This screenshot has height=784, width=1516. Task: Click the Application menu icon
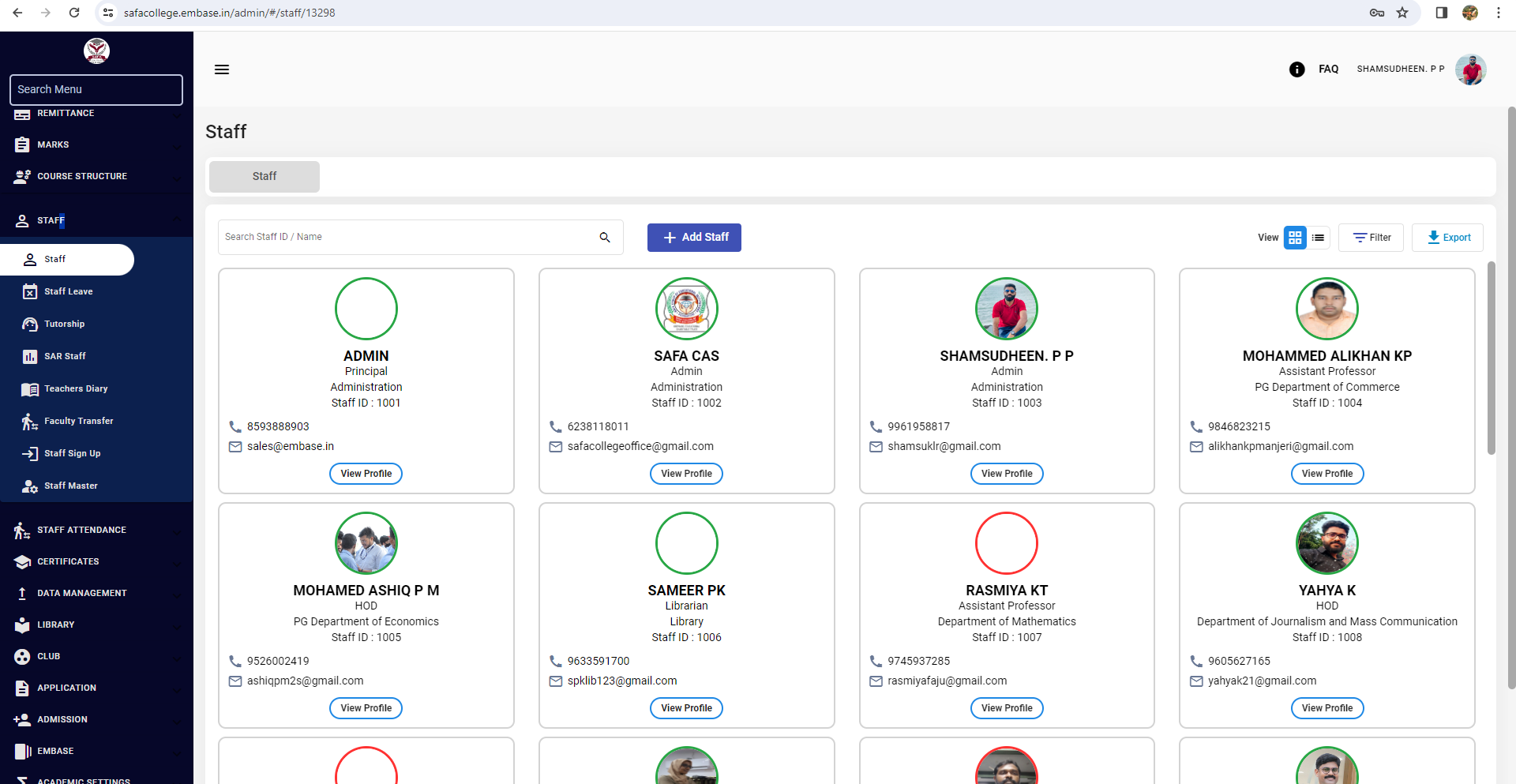(x=22, y=688)
